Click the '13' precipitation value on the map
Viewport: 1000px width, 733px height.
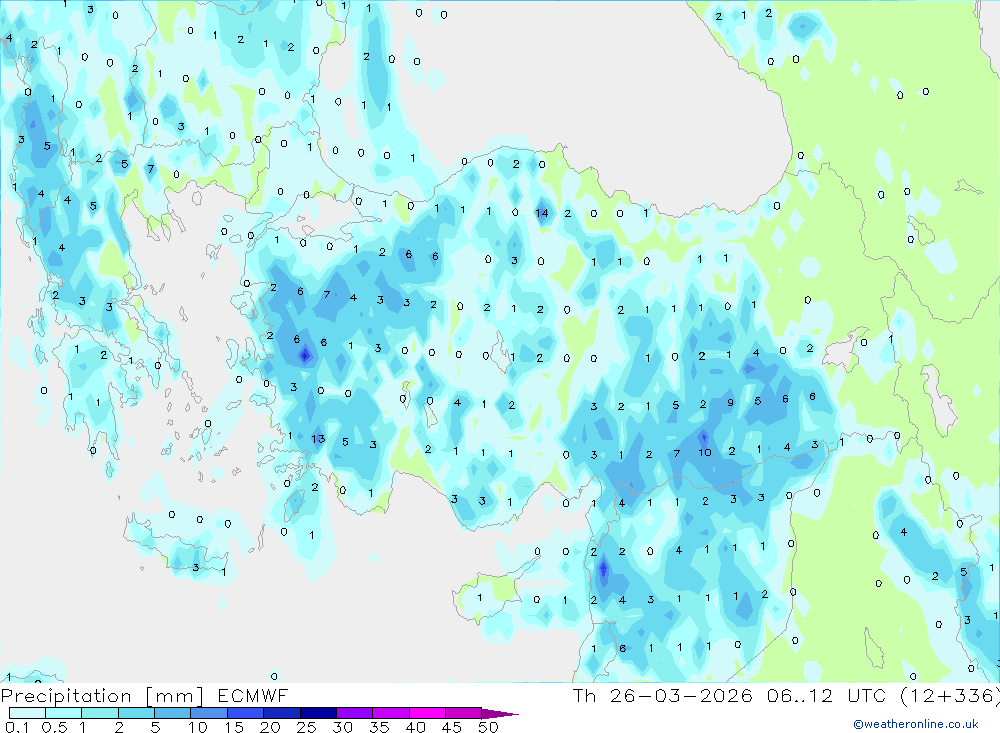318,438
